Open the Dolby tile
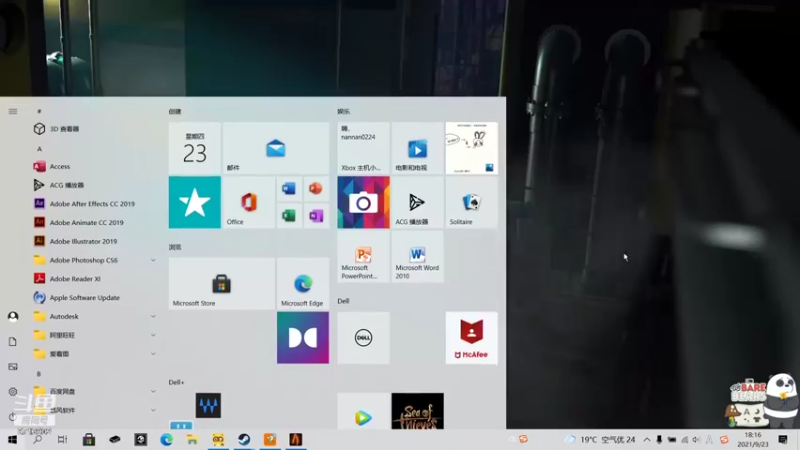The width and height of the screenshot is (800, 450). pyautogui.click(x=303, y=338)
